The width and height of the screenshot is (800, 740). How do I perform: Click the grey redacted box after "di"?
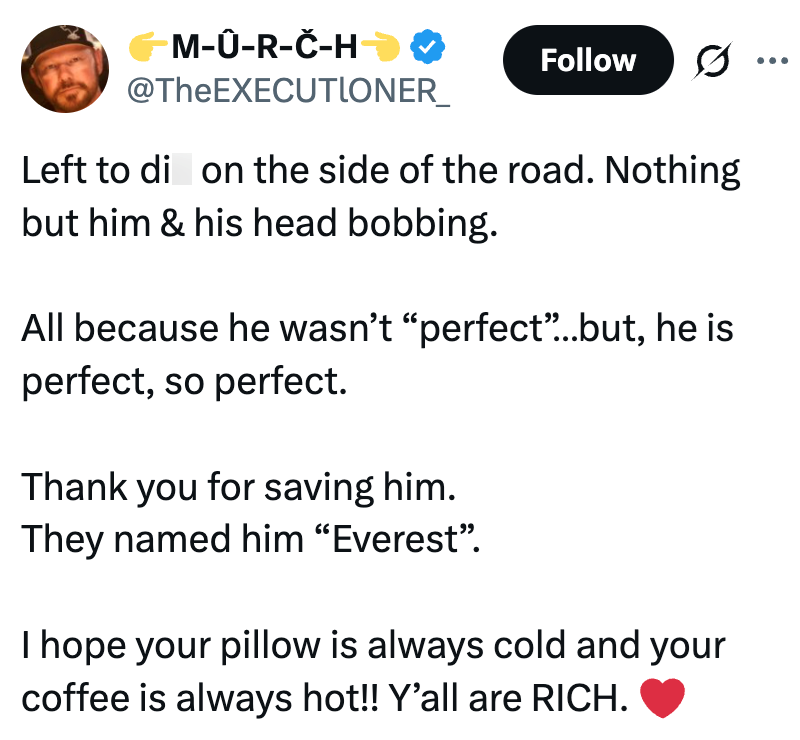click(x=181, y=171)
